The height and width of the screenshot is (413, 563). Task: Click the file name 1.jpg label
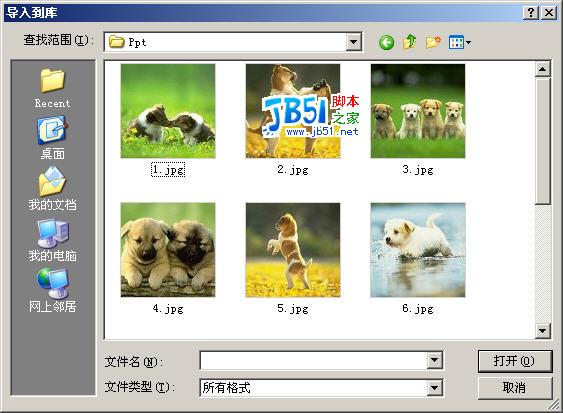click(x=168, y=170)
